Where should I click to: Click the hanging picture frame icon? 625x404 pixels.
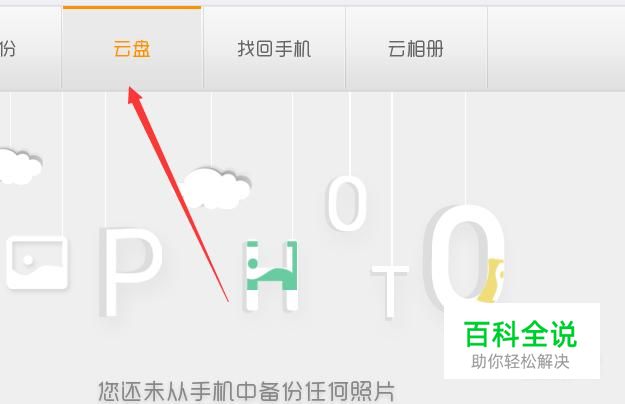click(x=37, y=262)
